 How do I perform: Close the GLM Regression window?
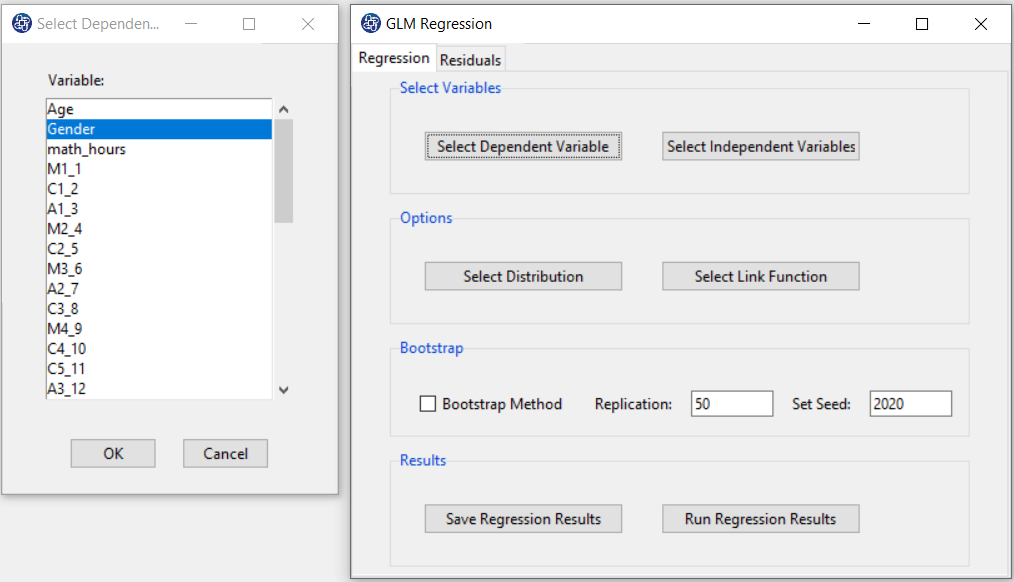click(980, 24)
